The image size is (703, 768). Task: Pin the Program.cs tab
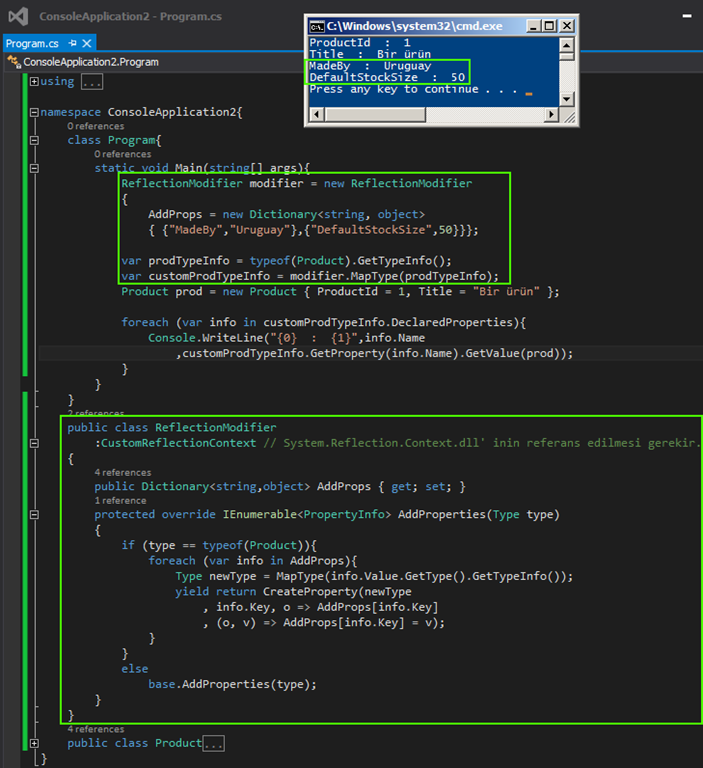(70, 44)
